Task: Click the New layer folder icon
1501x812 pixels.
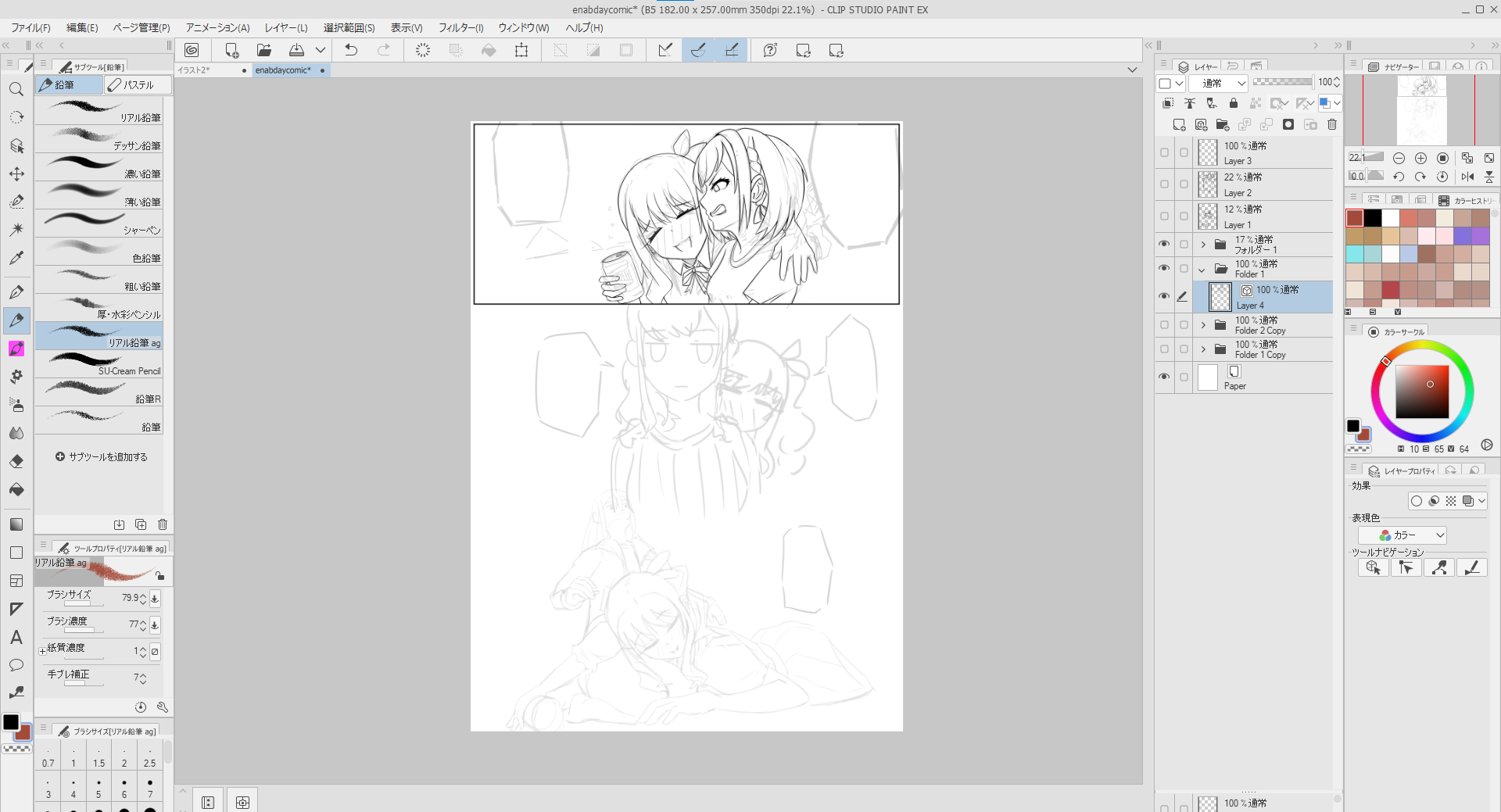Action: tap(1223, 124)
